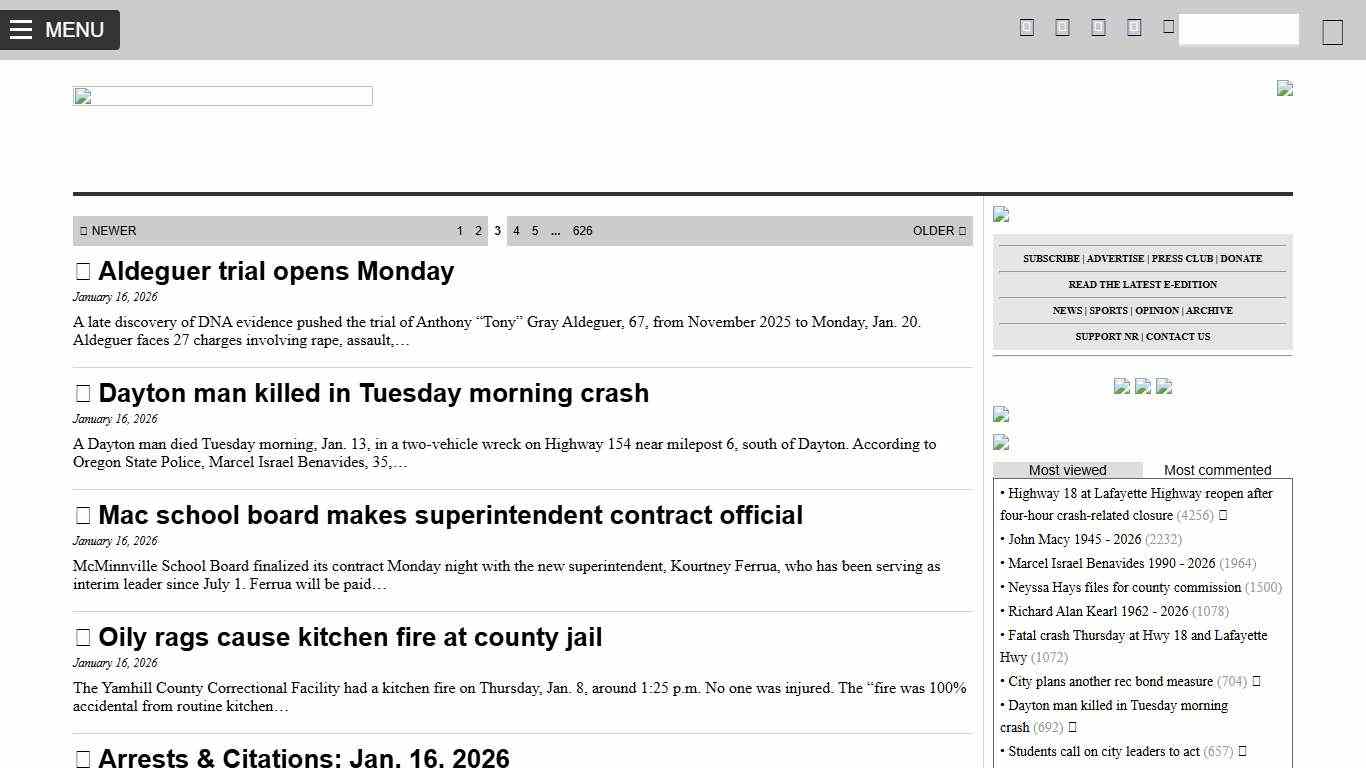Select the Most viewed tab

click(1068, 470)
